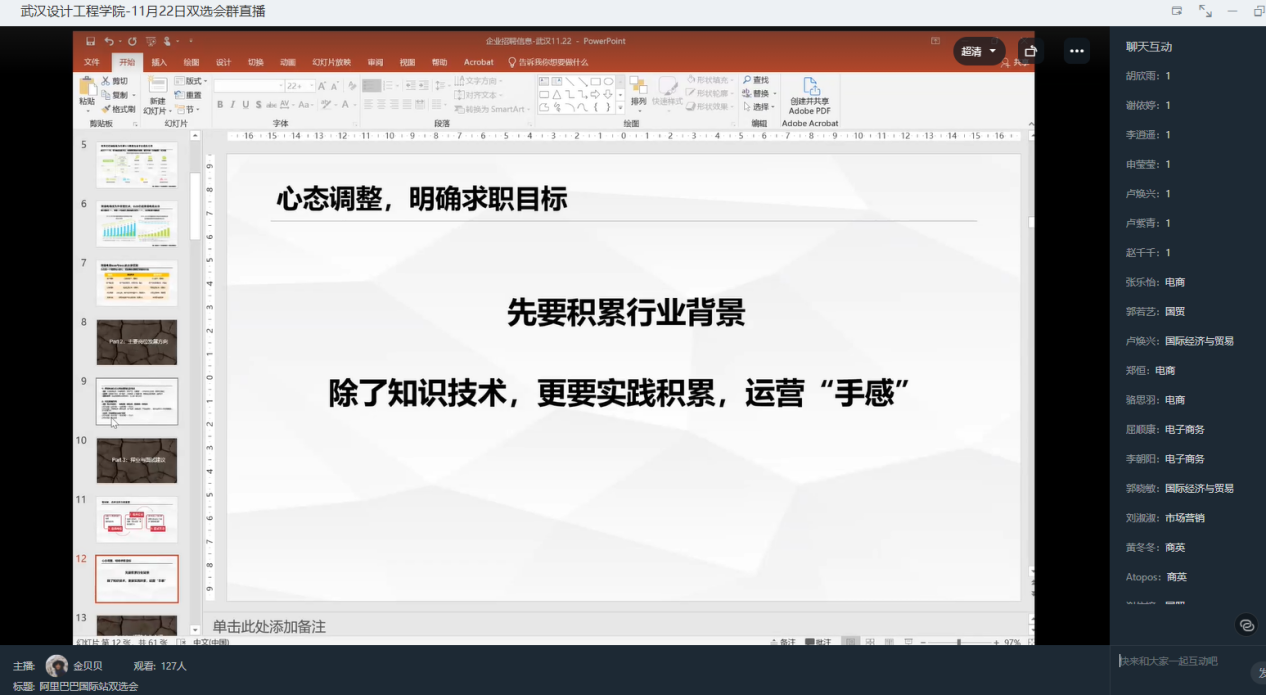Click the Arrange (排列) icon
This screenshot has width=1266, height=695.
click(x=638, y=88)
